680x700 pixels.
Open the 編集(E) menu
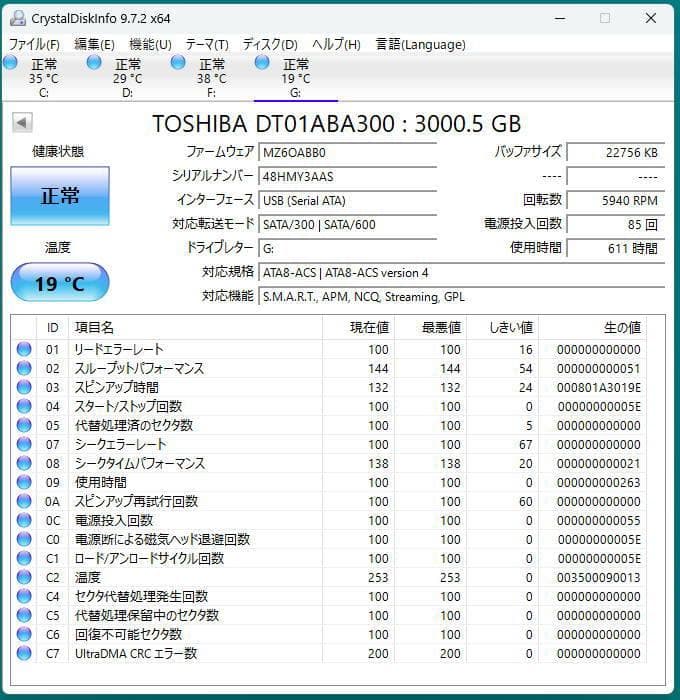(x=94, y=44)
